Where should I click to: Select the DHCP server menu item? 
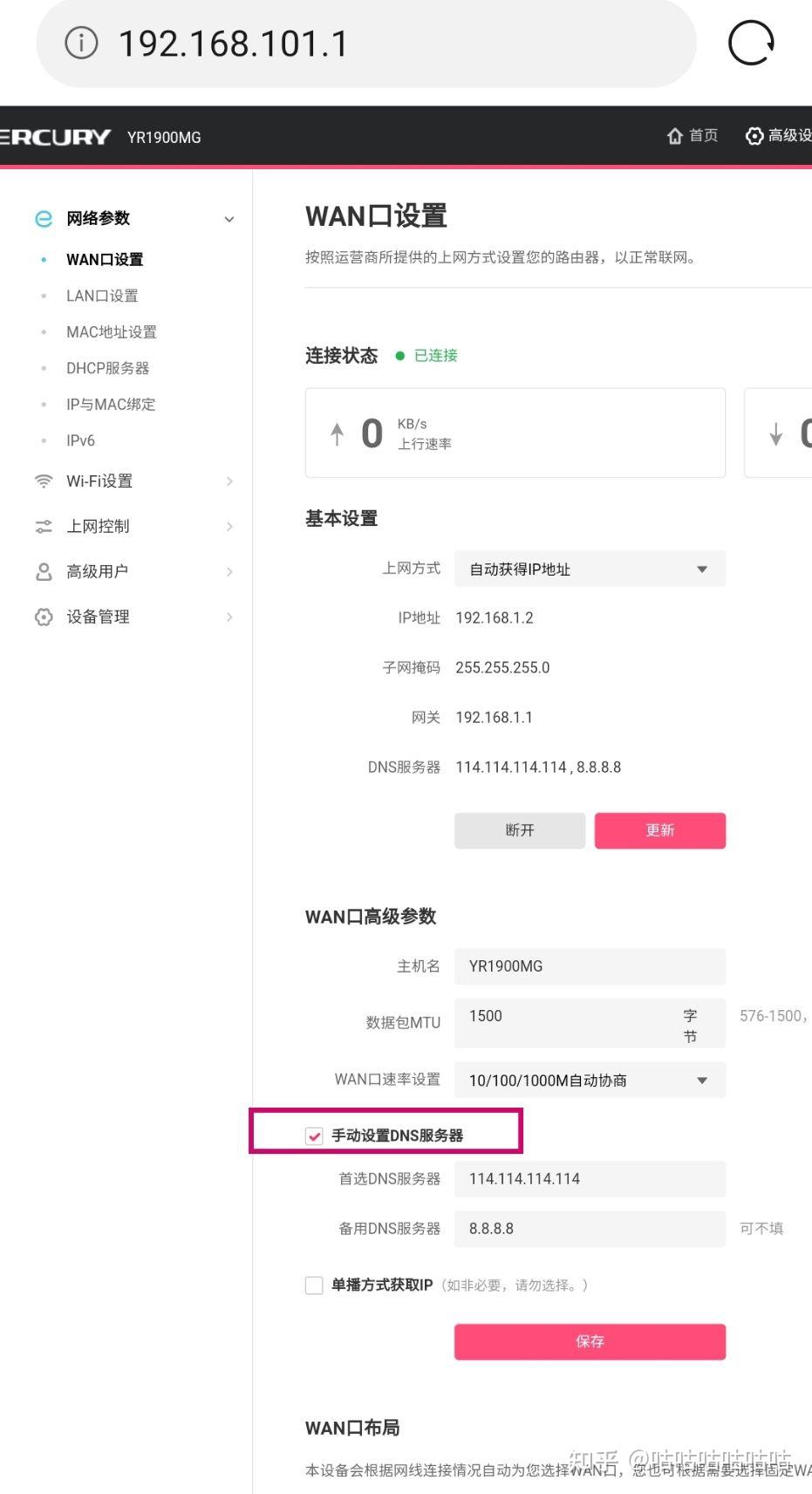(107, 368)
